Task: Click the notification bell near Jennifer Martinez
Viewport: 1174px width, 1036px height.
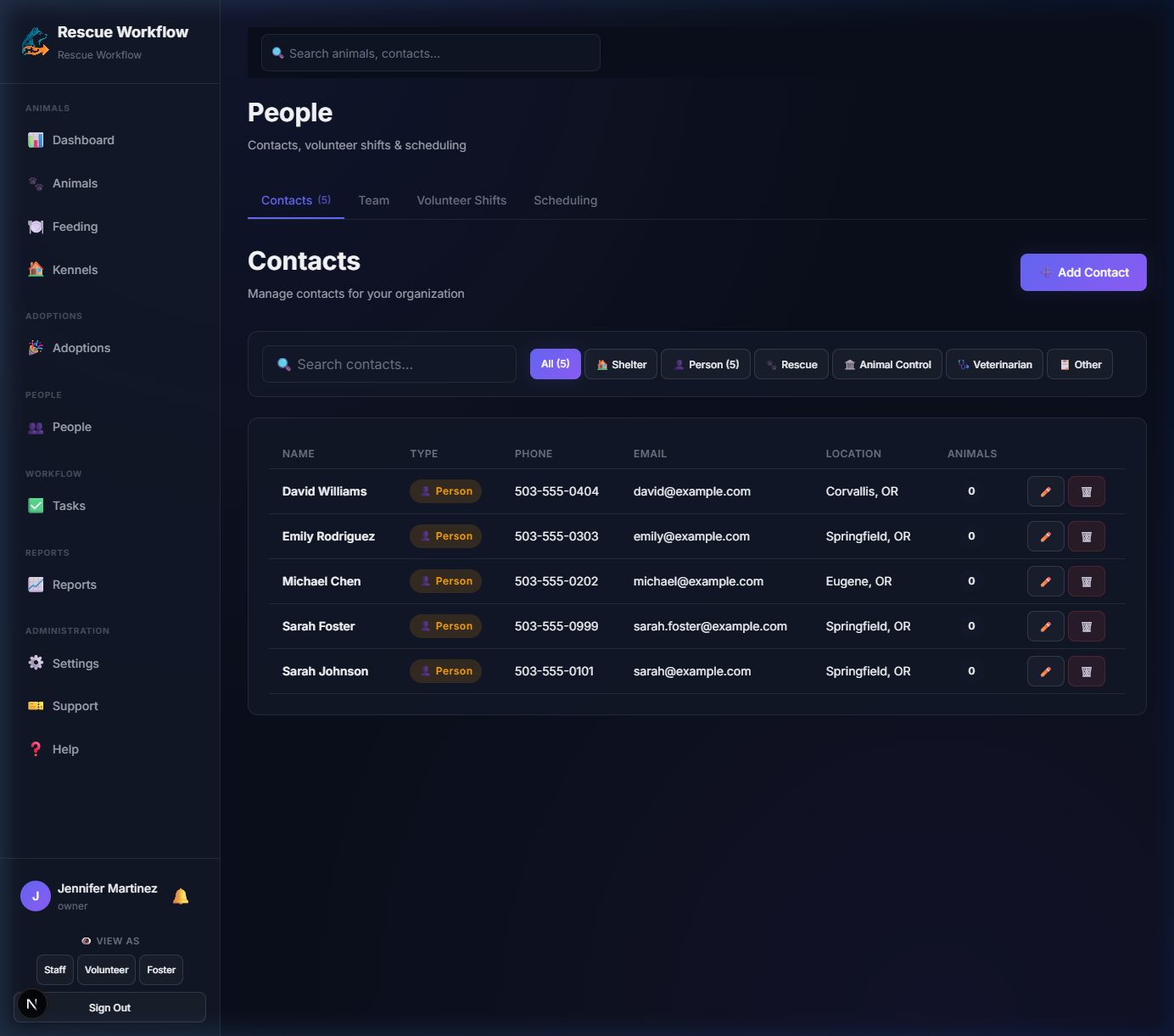Action: point(180,895)
